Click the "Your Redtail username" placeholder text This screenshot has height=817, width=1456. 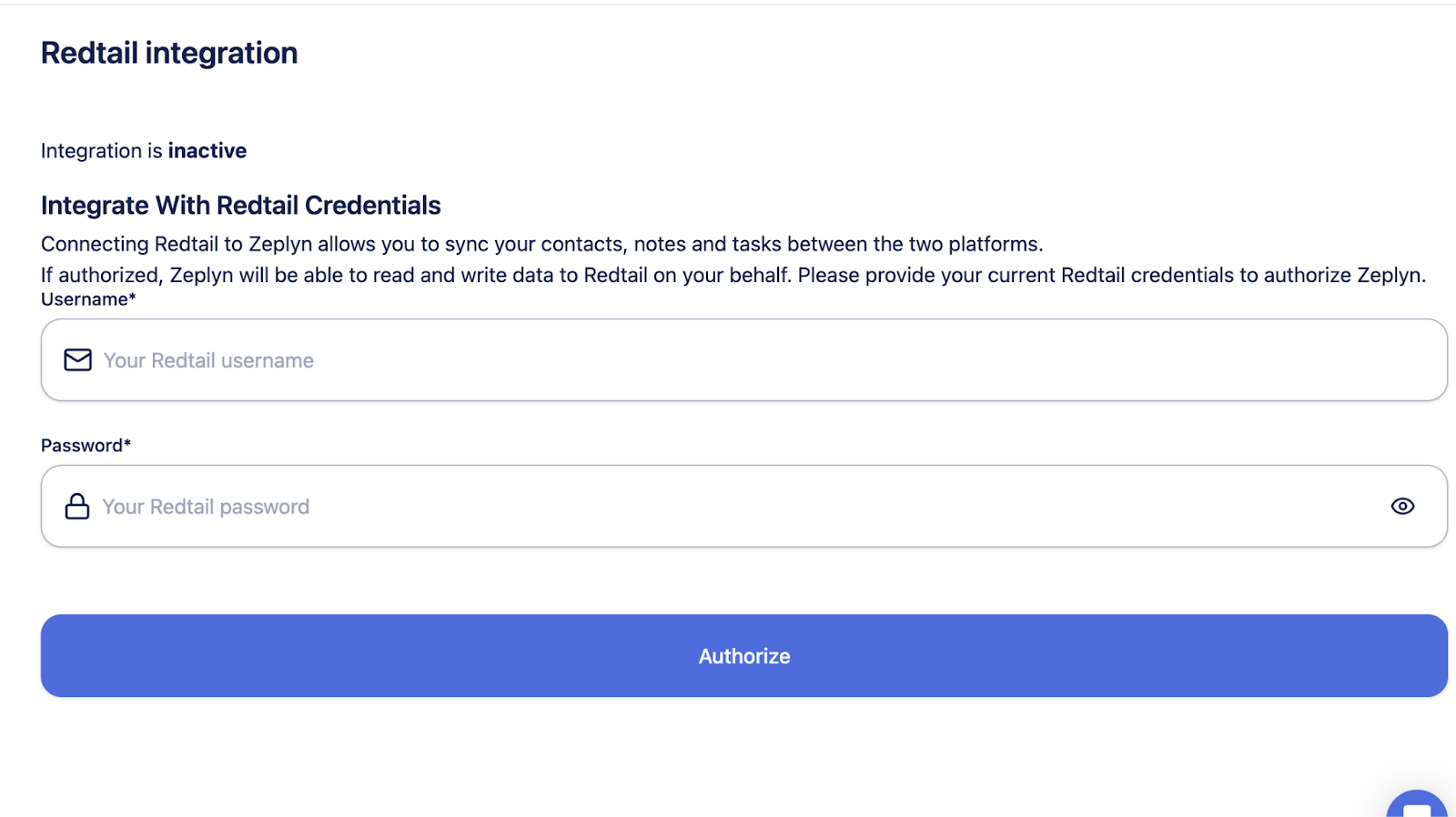[x=208, y=361]
